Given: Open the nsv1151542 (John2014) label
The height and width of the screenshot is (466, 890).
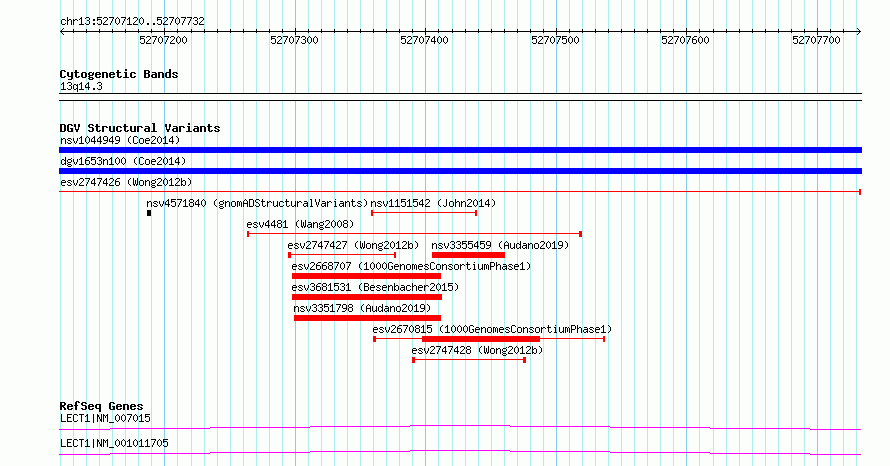Looking at the screenshot, I should click(x=433, y=203).
